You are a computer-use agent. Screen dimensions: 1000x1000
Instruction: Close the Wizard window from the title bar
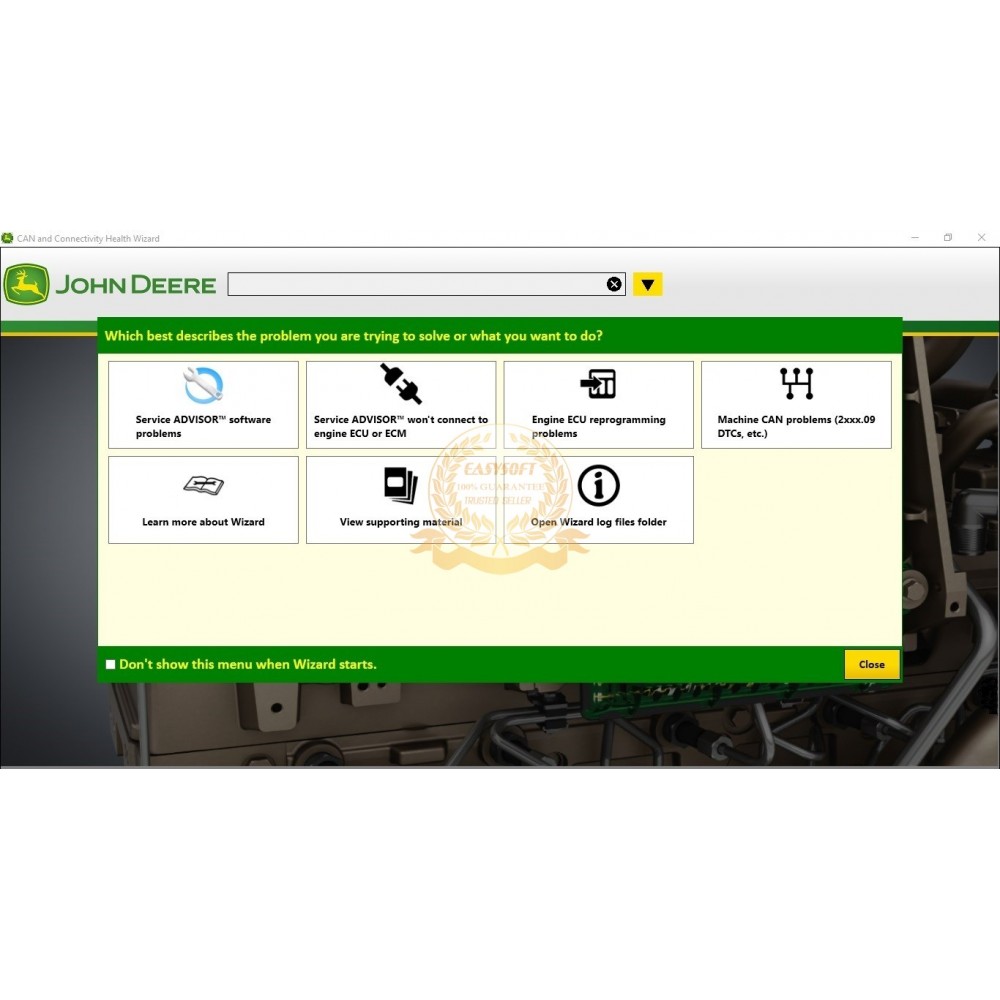click(x=982, y=237)
